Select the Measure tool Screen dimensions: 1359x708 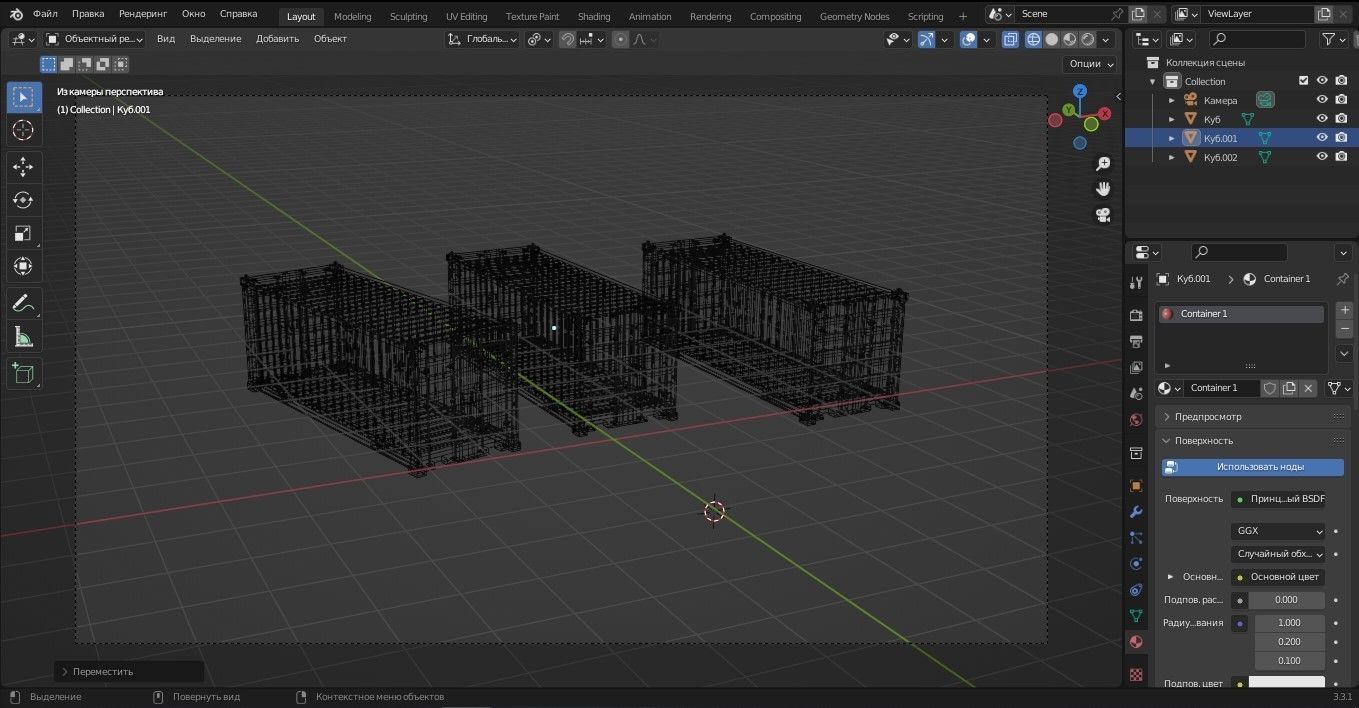click(x=23, y=337)
